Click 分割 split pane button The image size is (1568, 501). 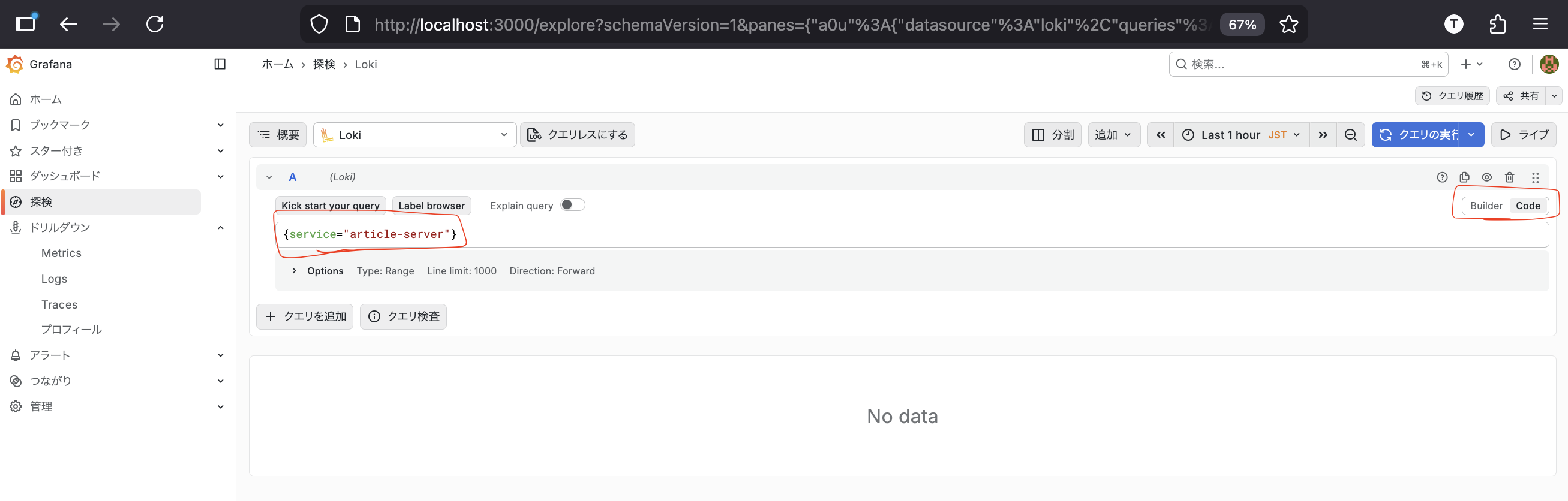1053,135
